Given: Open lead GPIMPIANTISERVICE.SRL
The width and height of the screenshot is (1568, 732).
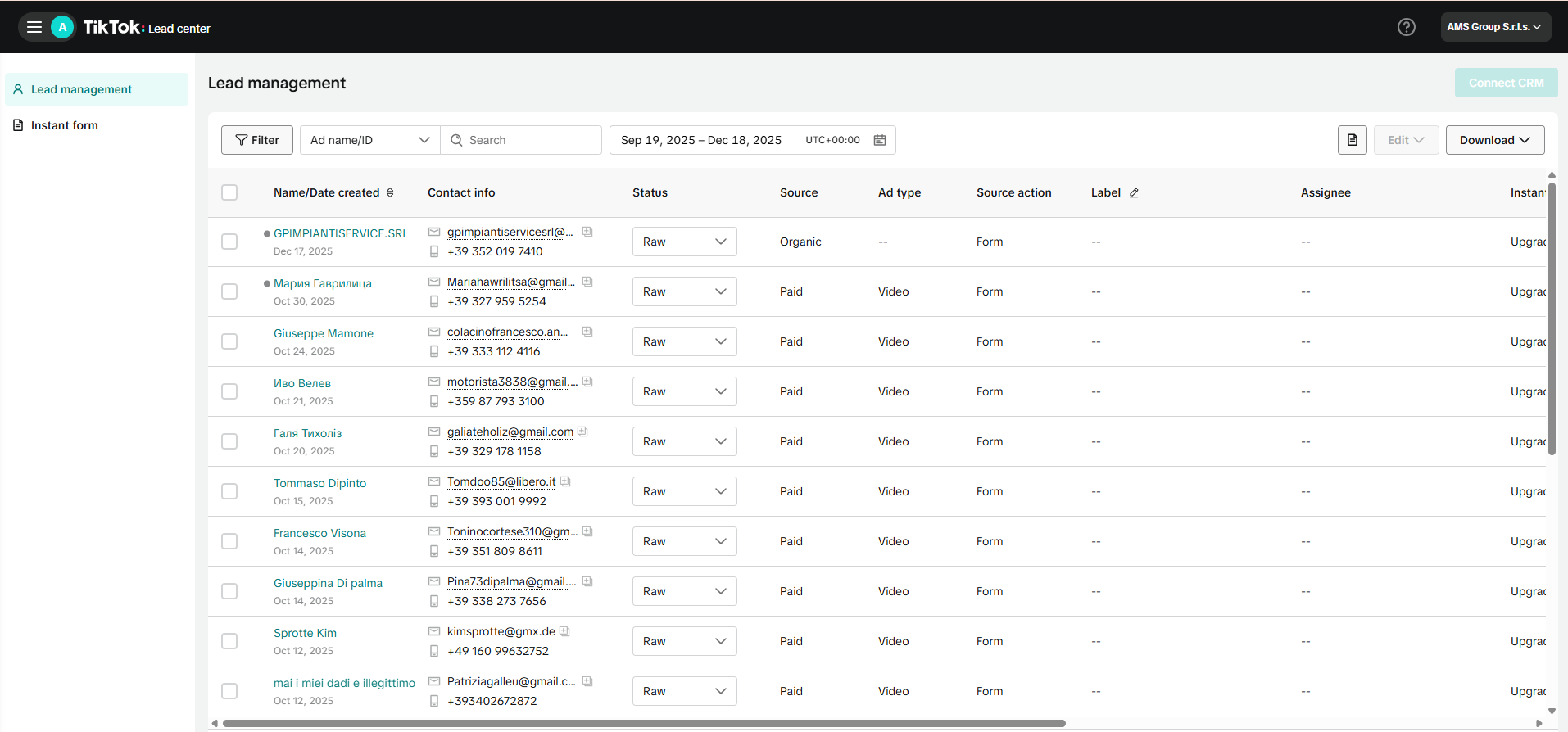Looking at the screenshot, I should pos(341,233).
